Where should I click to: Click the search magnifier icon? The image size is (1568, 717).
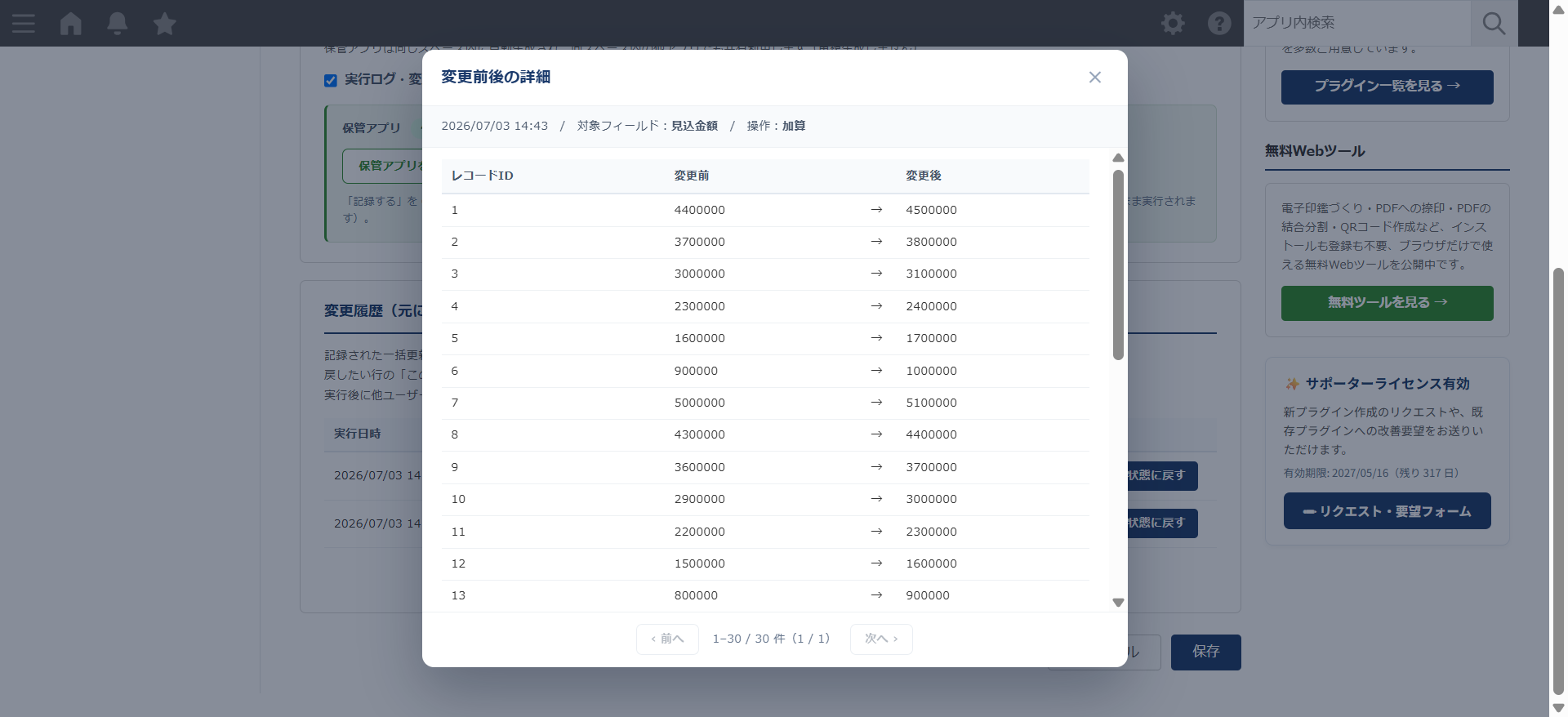(1494, 23)
